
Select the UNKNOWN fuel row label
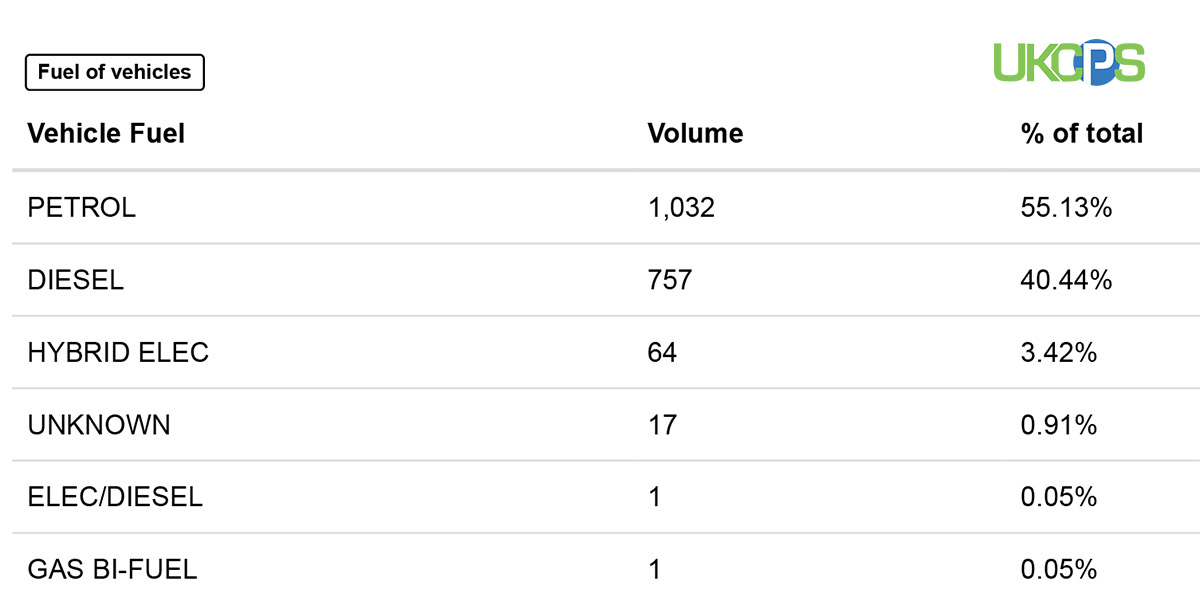pyautogui.click(x=99, y=425)
